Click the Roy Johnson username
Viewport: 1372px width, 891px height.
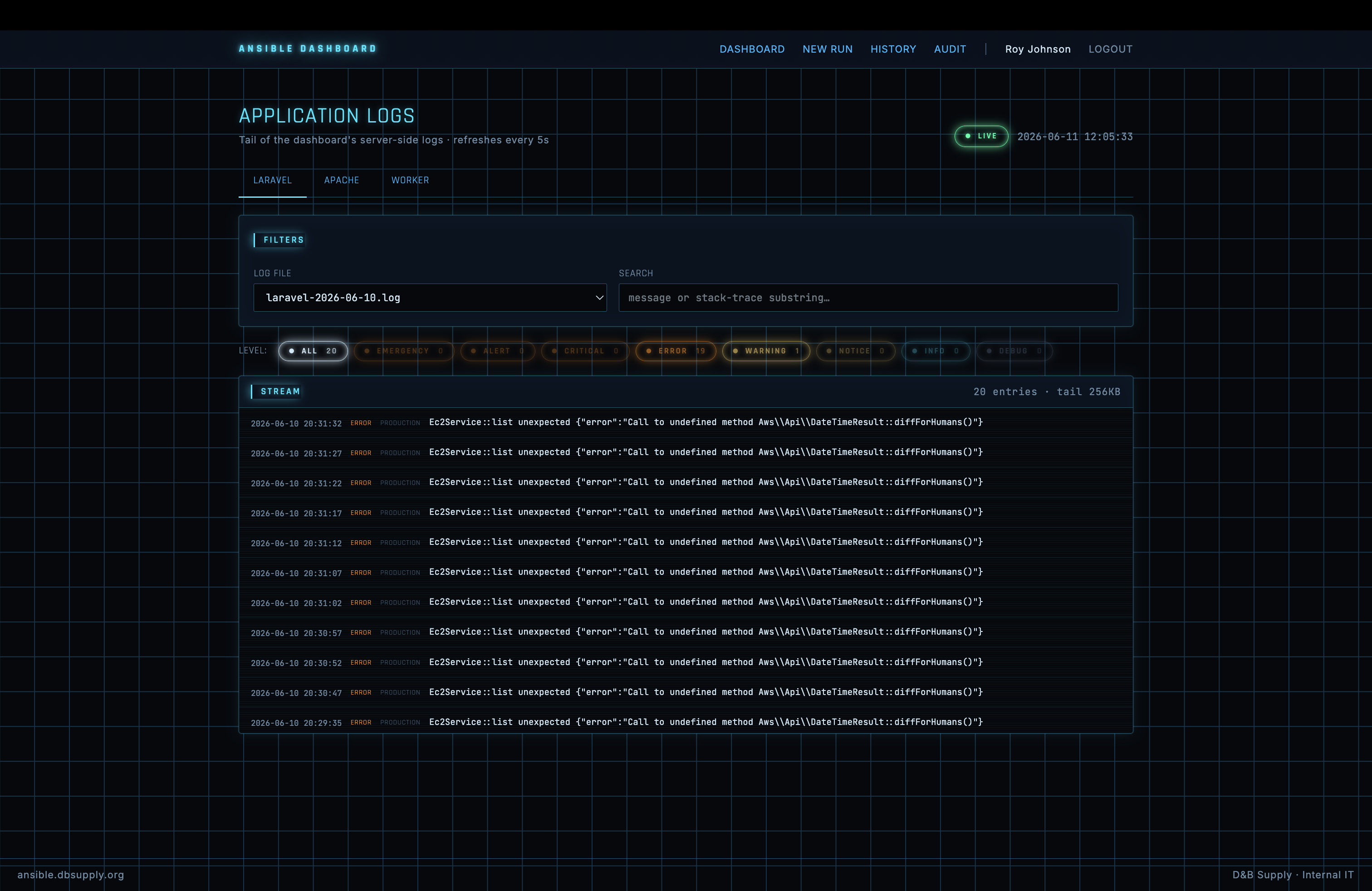coord(1038,49)
